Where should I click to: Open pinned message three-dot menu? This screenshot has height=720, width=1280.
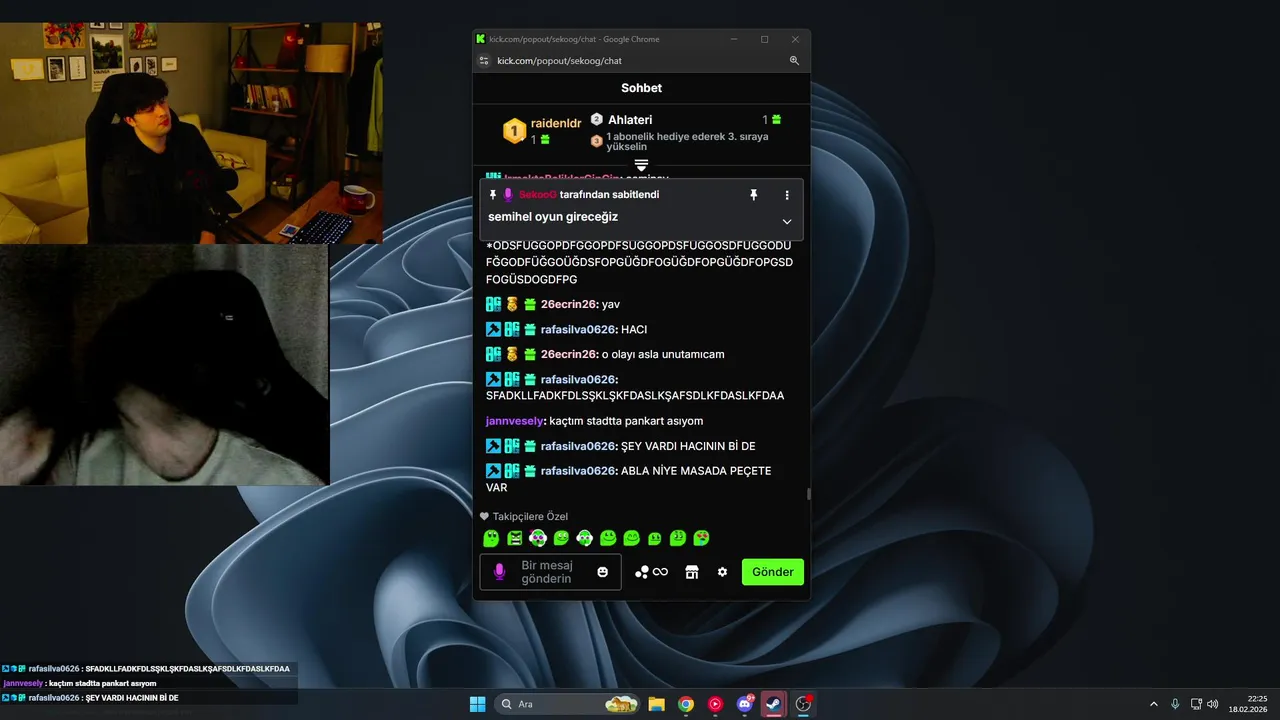[x=787, y=195]
